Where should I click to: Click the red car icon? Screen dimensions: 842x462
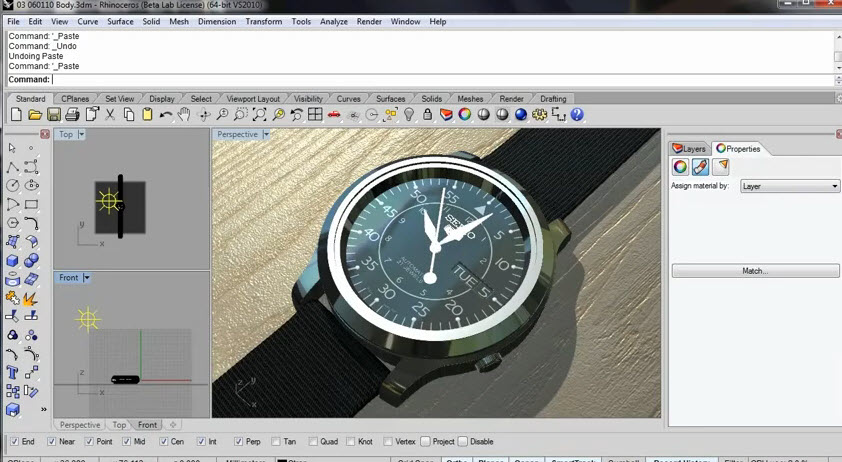pos(334,114)
